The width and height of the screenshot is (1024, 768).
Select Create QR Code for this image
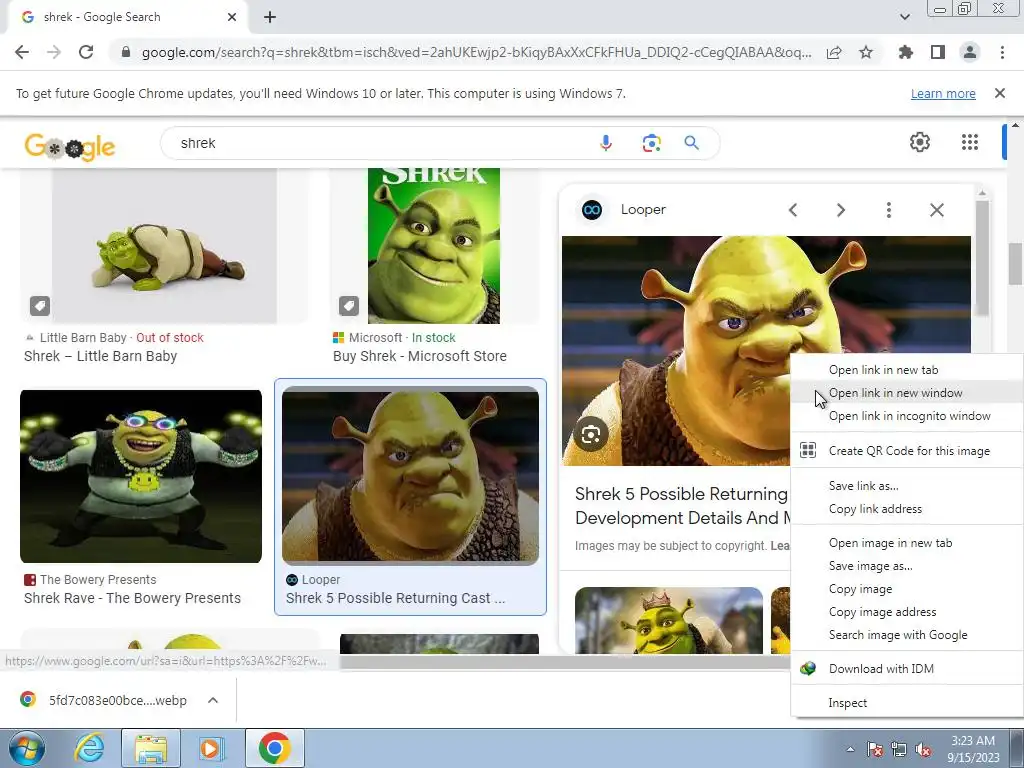pos(907,451)
